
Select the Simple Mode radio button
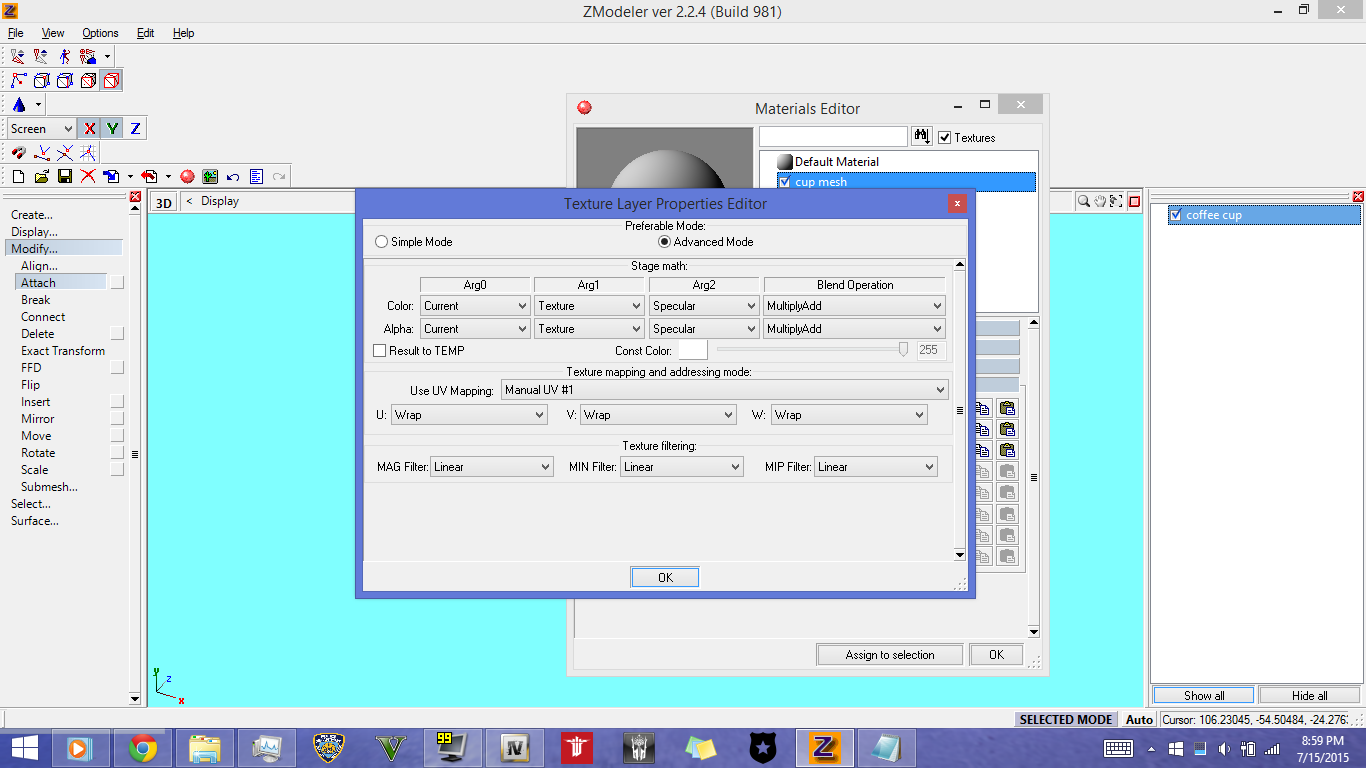[x=381, y=242]
